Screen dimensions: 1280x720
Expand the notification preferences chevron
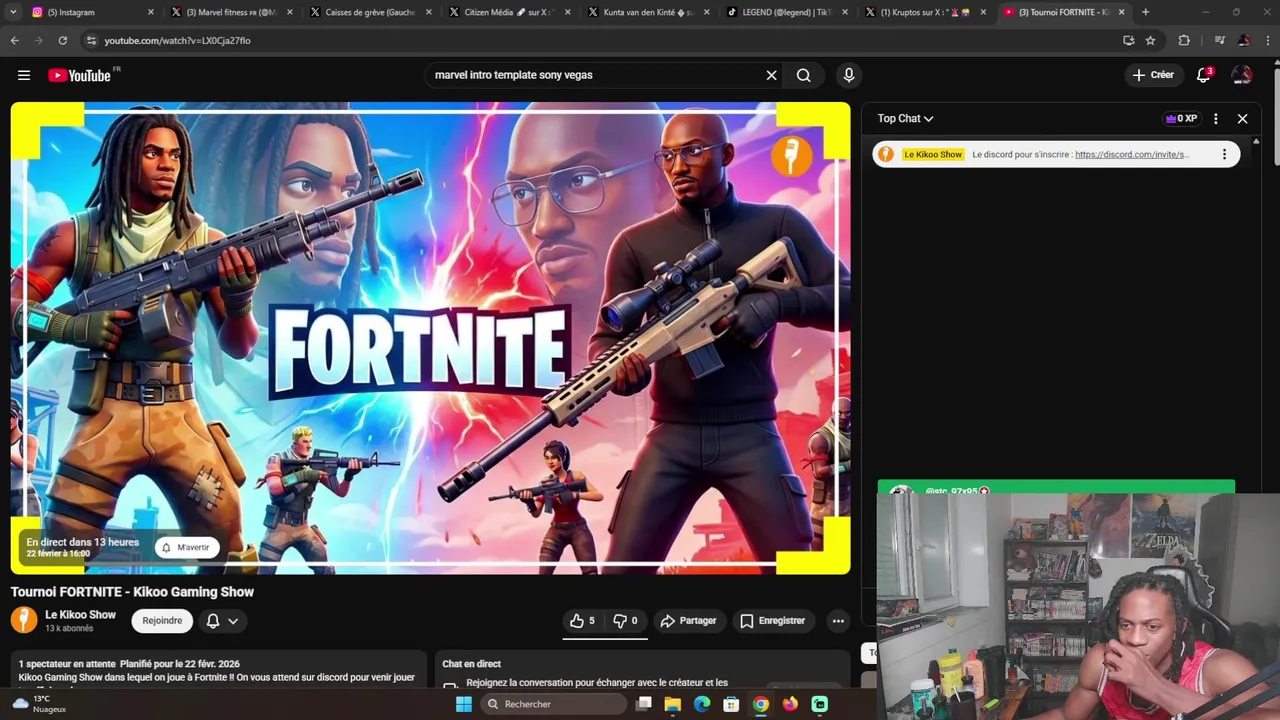pos(233,621)
